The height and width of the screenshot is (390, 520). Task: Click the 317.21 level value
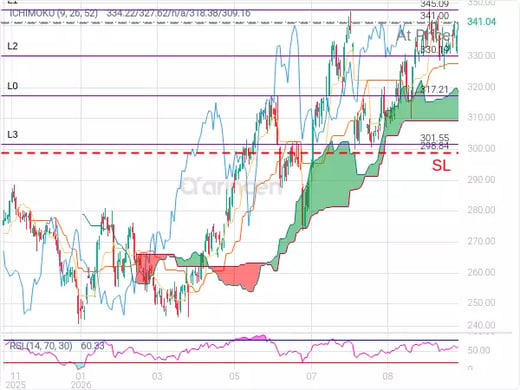point(434,89)
